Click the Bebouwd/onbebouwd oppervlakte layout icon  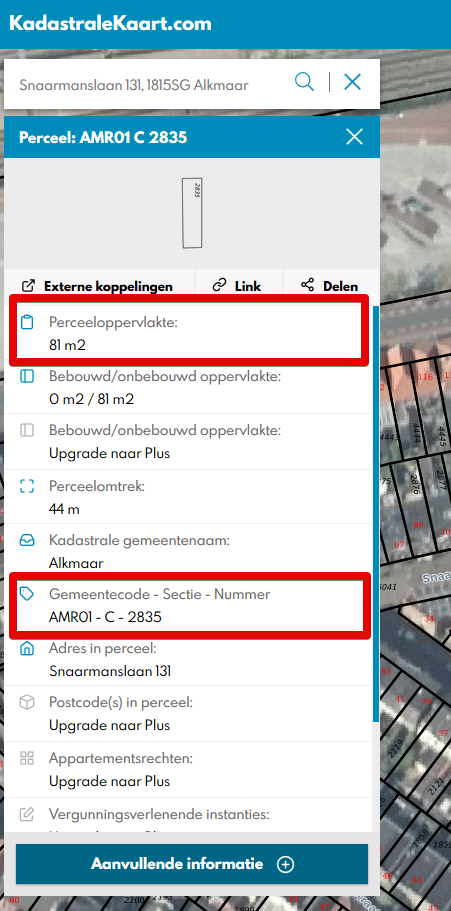pos(27,376)
